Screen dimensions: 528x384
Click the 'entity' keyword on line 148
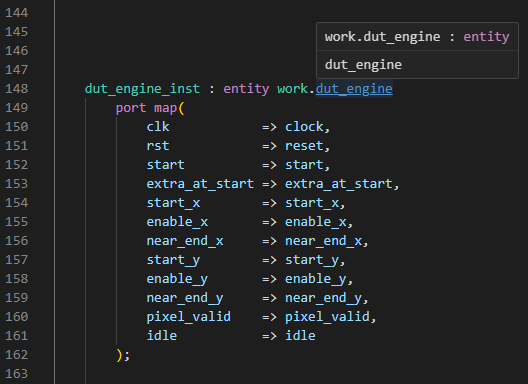(246, 89)
